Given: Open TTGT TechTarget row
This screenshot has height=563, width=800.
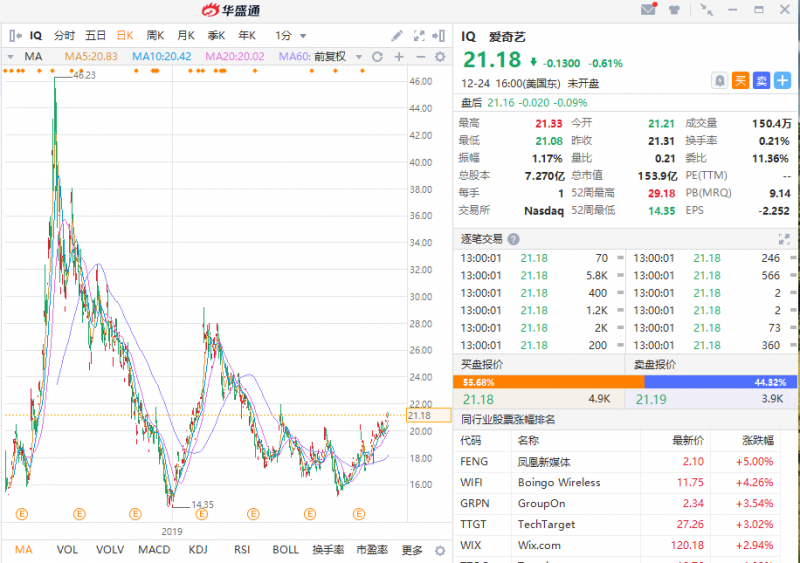Looking at the screenshot, I should [617, 524].
